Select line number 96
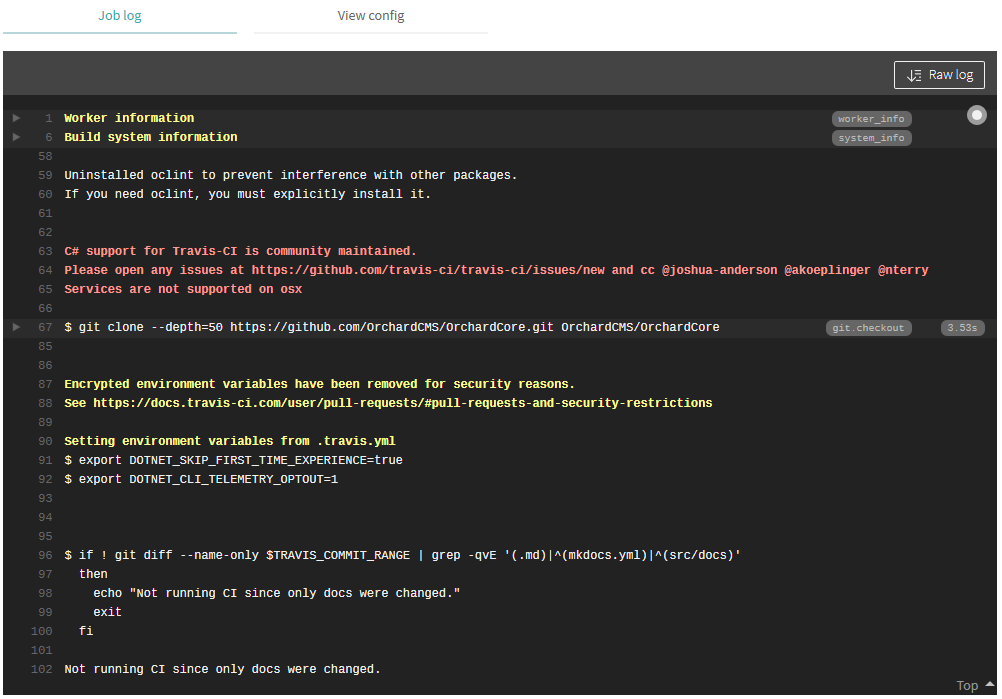Viewport: 1002px width, 699px height. [x=45, y=555]
